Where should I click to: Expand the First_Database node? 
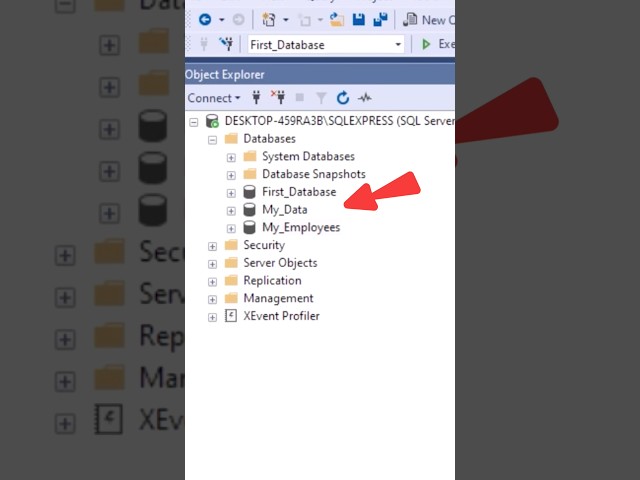coord(231,193)
